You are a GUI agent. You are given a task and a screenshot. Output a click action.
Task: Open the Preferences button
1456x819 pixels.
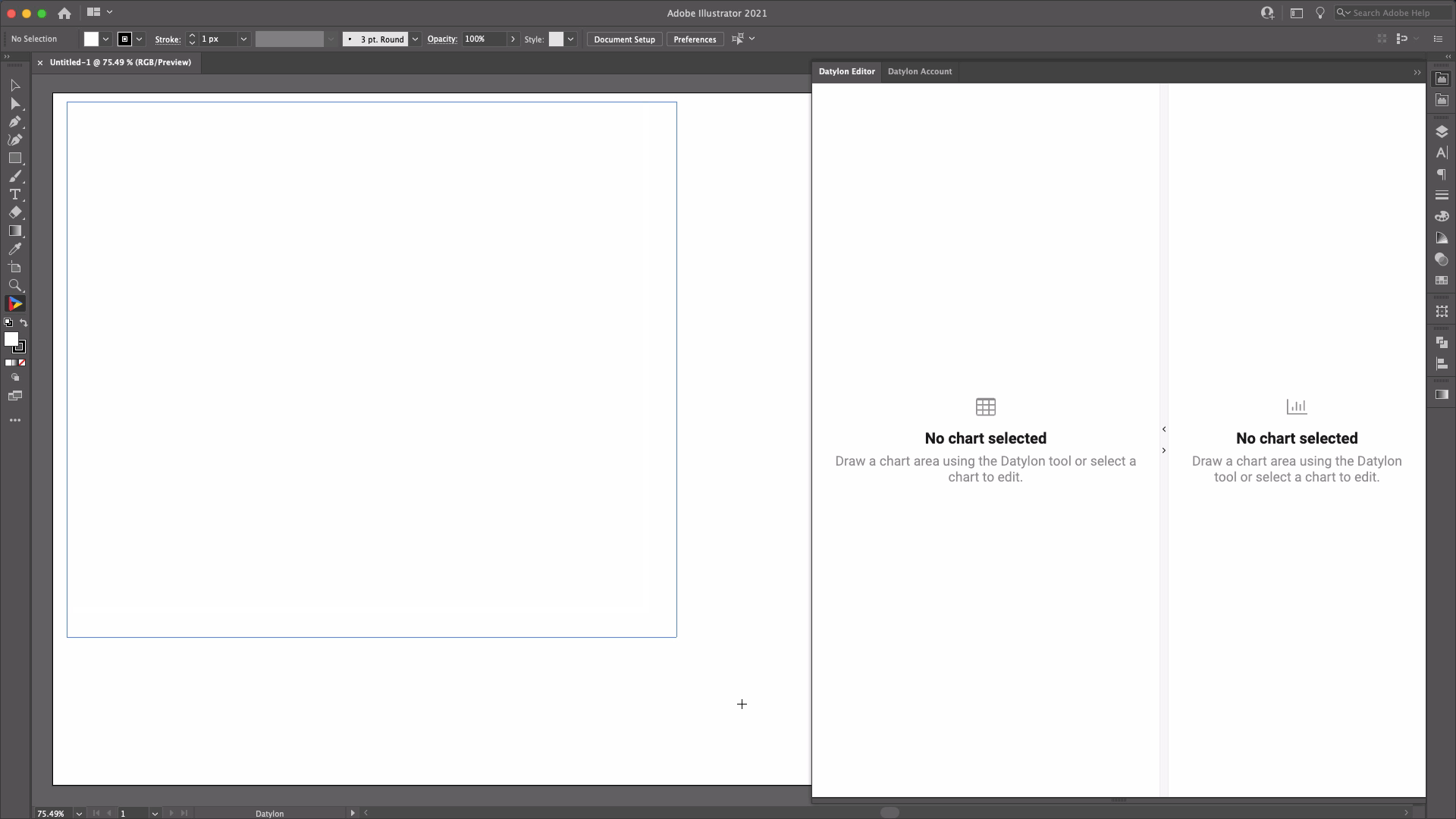695,39
